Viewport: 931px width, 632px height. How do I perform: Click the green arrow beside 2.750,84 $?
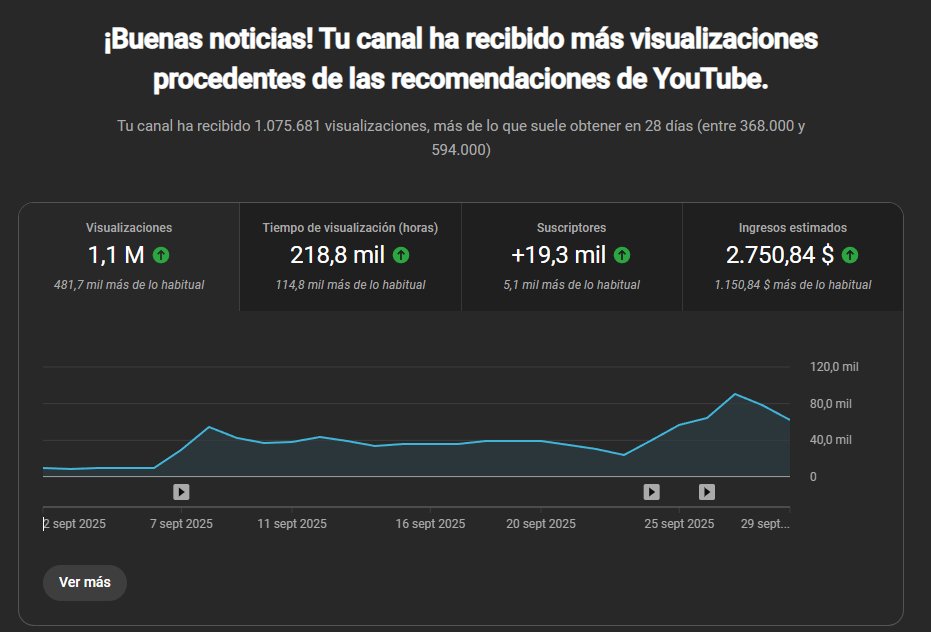point(849,256)
